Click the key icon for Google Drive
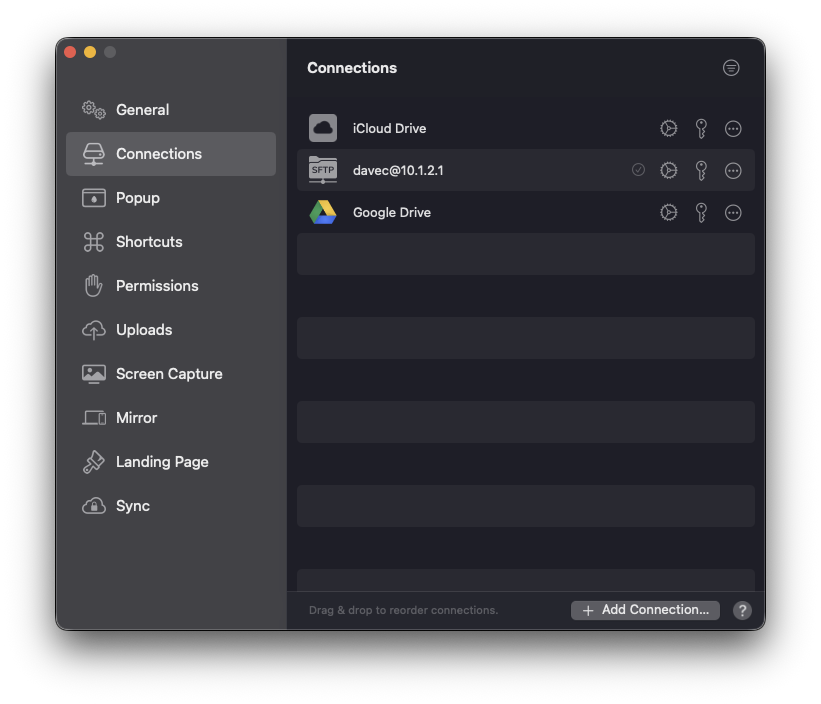 [x=701, y=212]
